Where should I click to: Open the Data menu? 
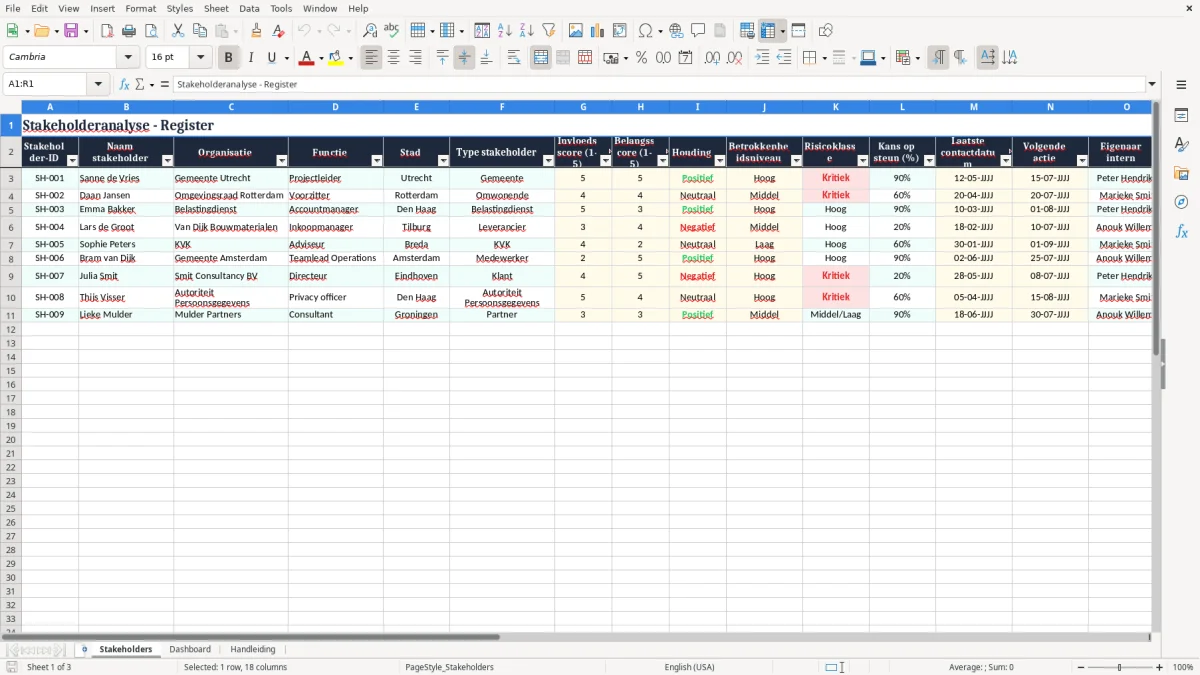tap(249, 8)
